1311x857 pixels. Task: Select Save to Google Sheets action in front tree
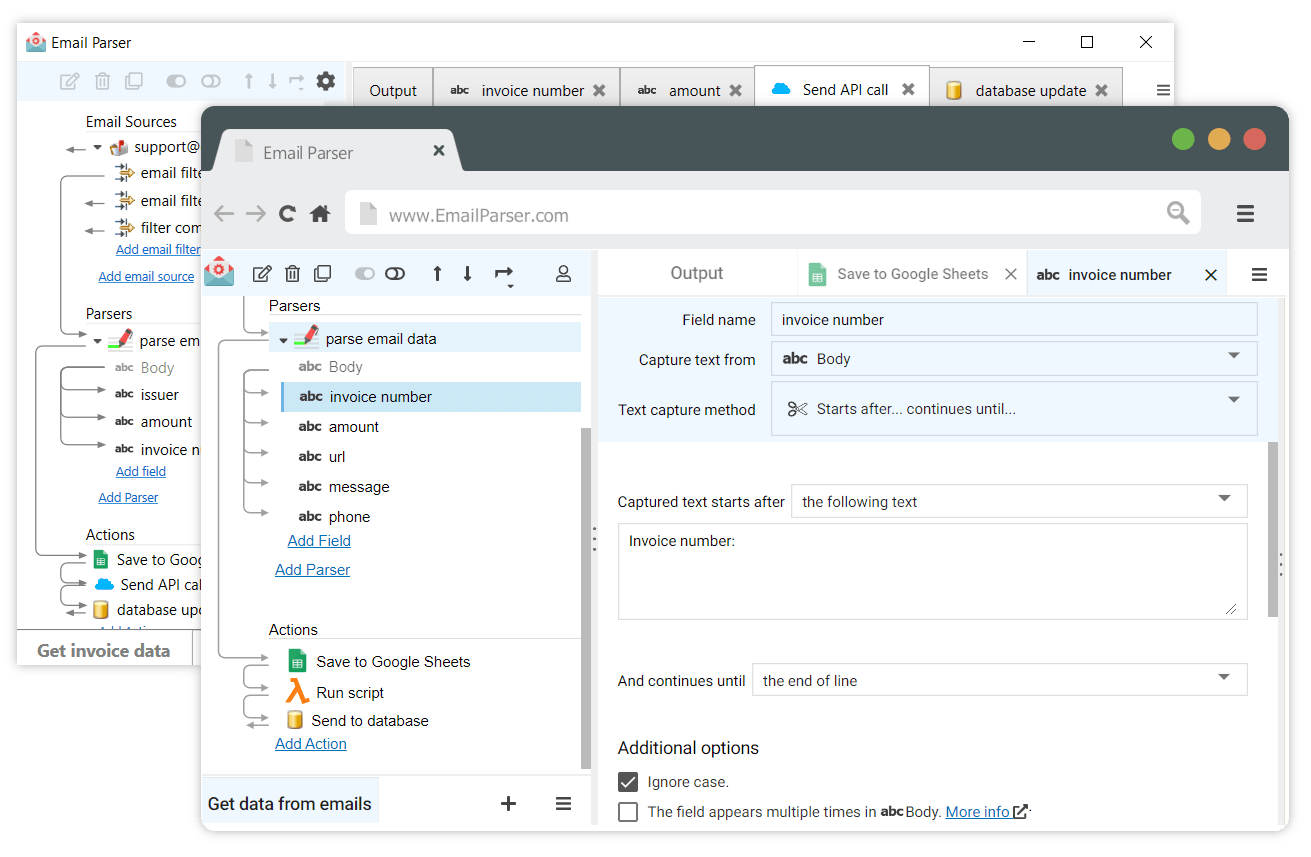tap(378, 661)
